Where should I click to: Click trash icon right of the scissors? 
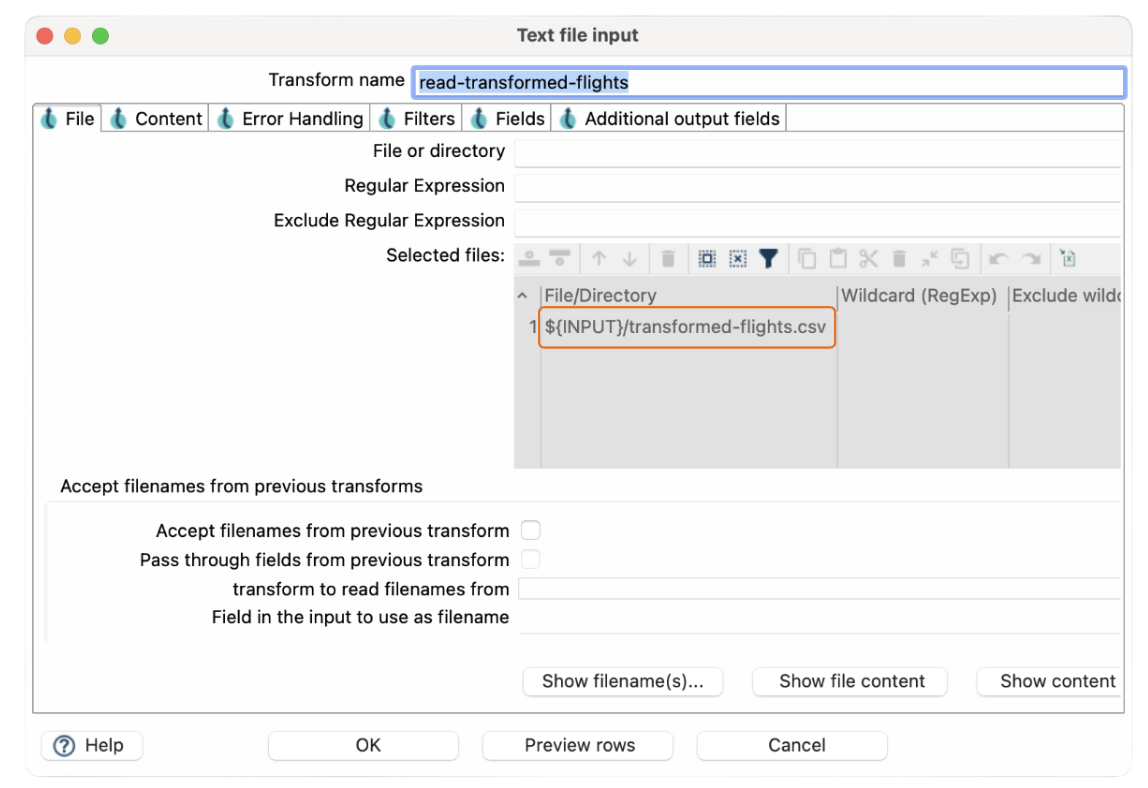point(899,259)
